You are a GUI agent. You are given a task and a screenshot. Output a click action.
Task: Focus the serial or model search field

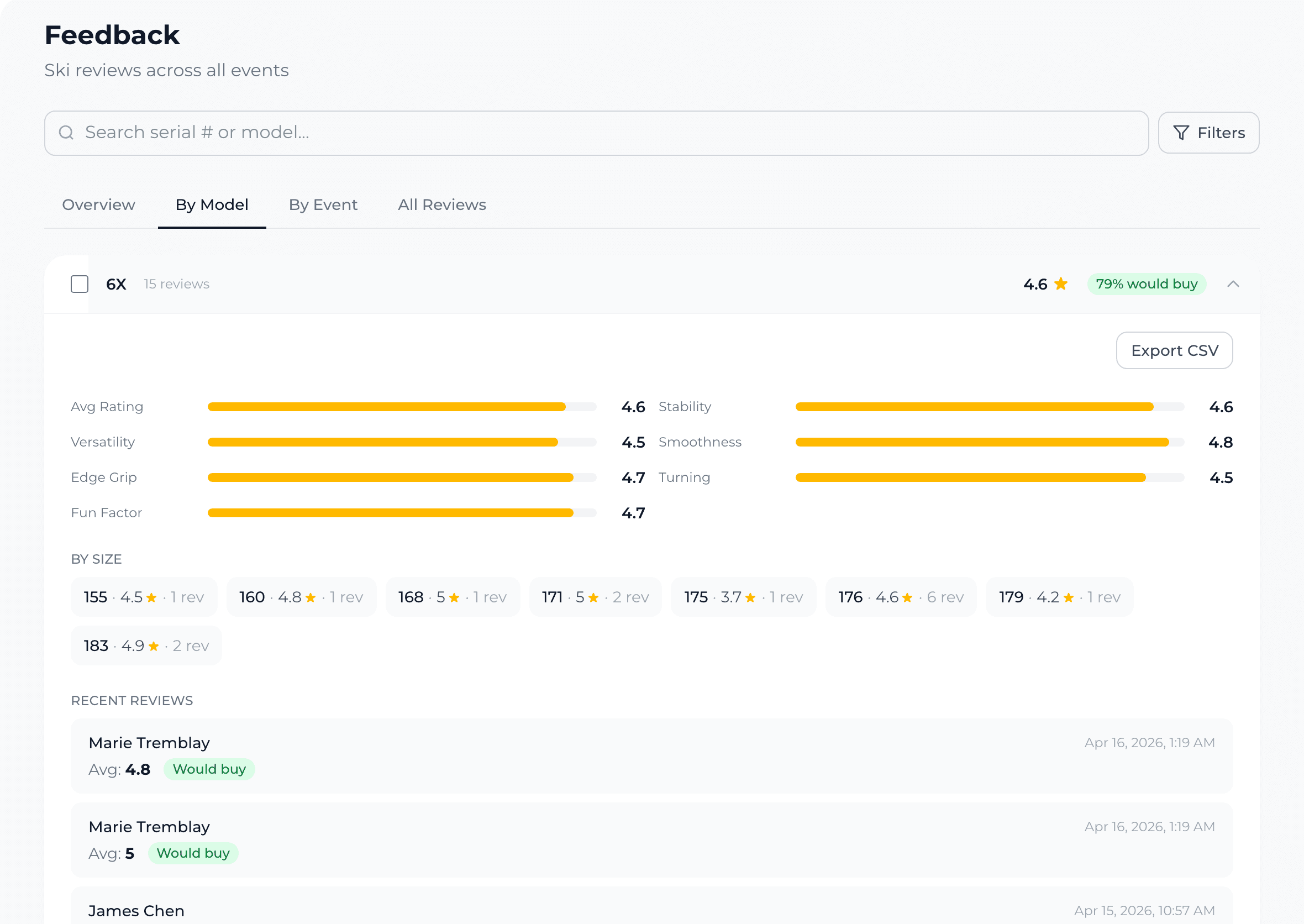[x=596, y=133]
